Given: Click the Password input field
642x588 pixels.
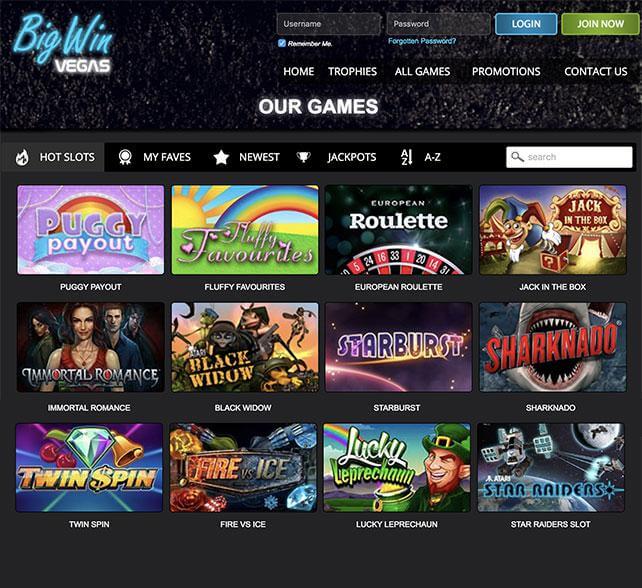Looking at the screenshot, I should [x=439, y=24].
